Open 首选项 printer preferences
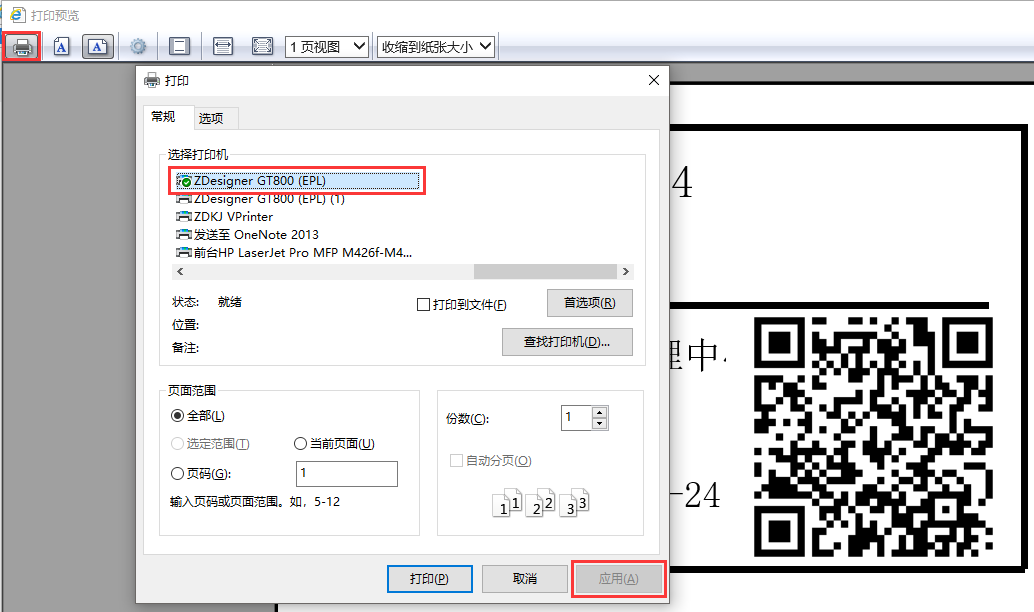 (590, 303)
